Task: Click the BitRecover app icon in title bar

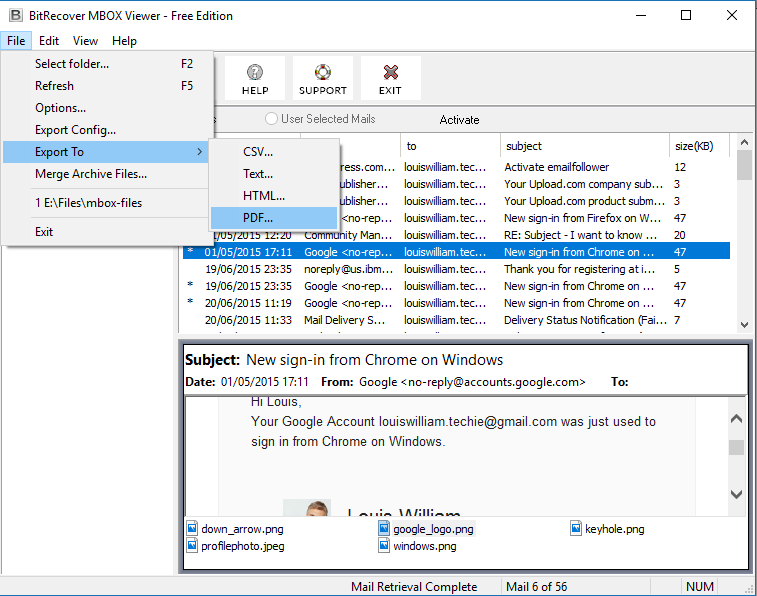Action: click(x=15, y=15)
